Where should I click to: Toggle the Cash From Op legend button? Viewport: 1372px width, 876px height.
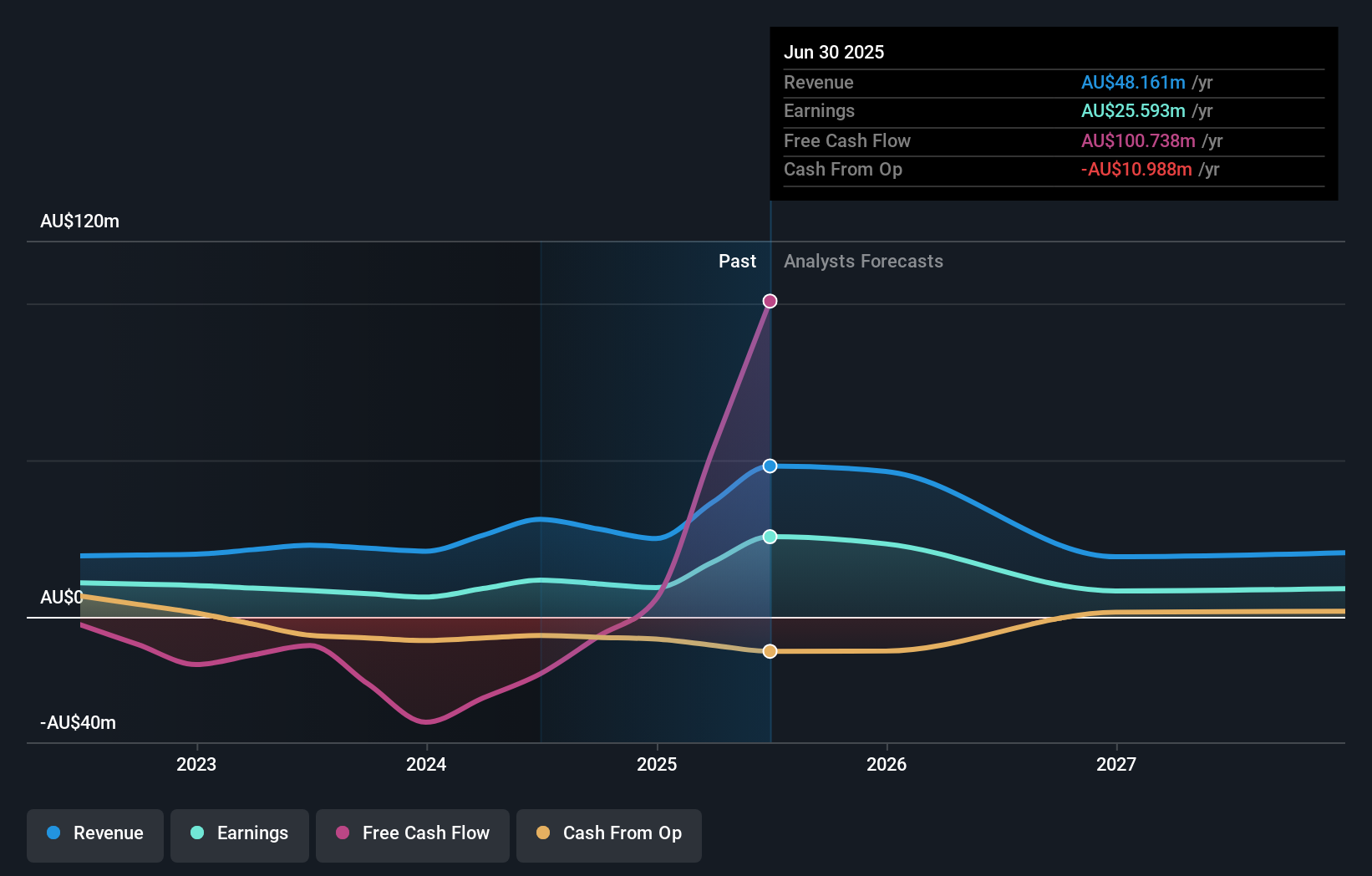pos(609,834)
